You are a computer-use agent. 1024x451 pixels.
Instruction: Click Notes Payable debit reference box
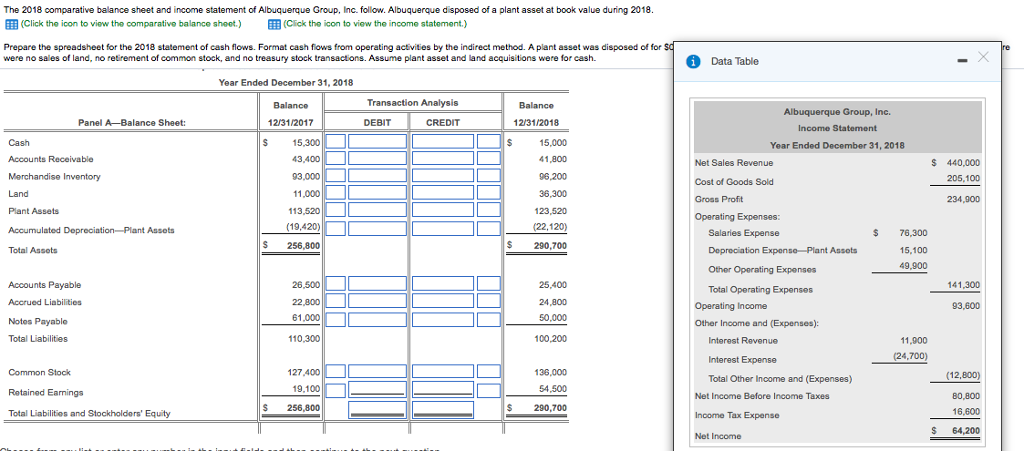336,319
